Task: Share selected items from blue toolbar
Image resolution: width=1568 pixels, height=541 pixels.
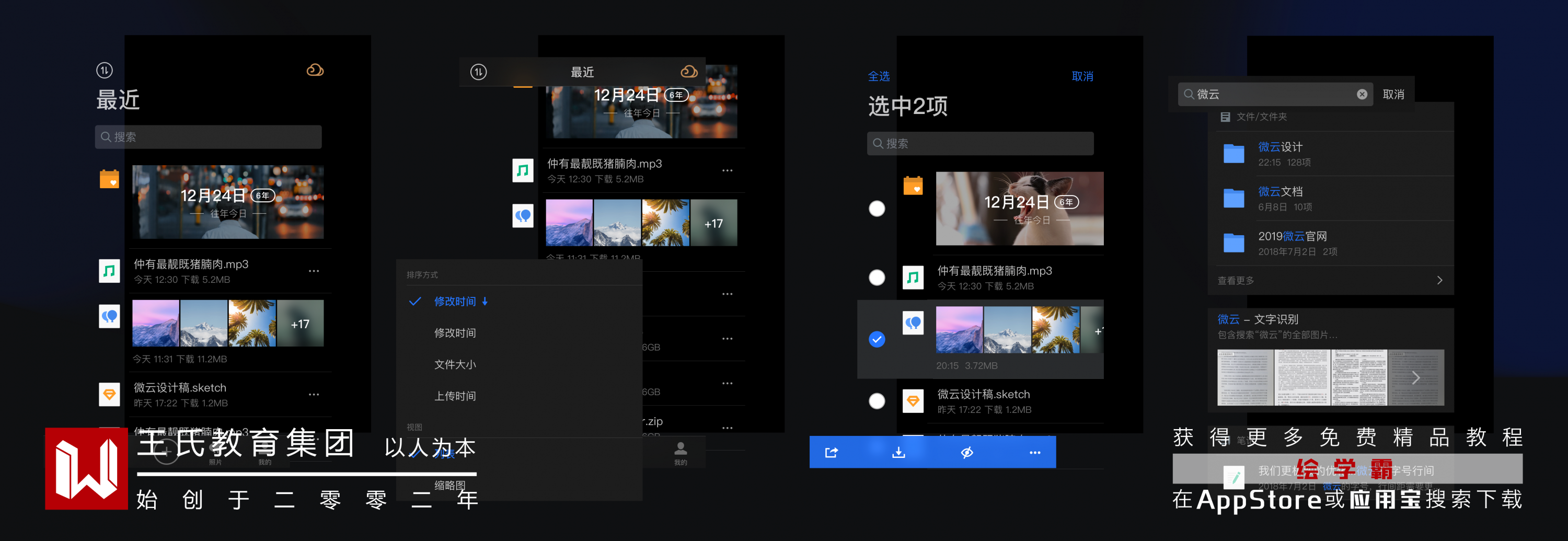Action: [832, 452]
